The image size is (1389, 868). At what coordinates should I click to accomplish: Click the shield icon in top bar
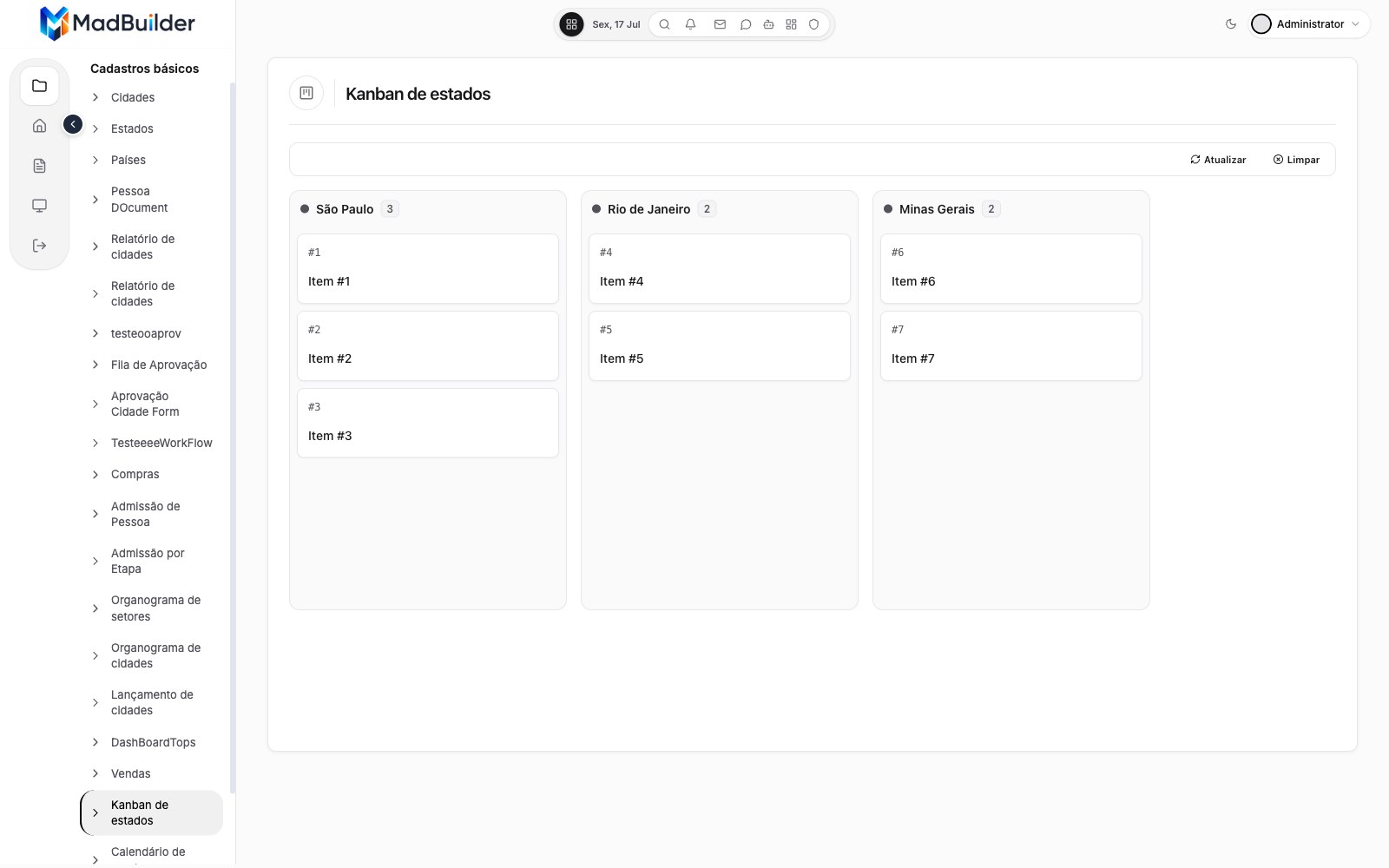coord(813,24)
